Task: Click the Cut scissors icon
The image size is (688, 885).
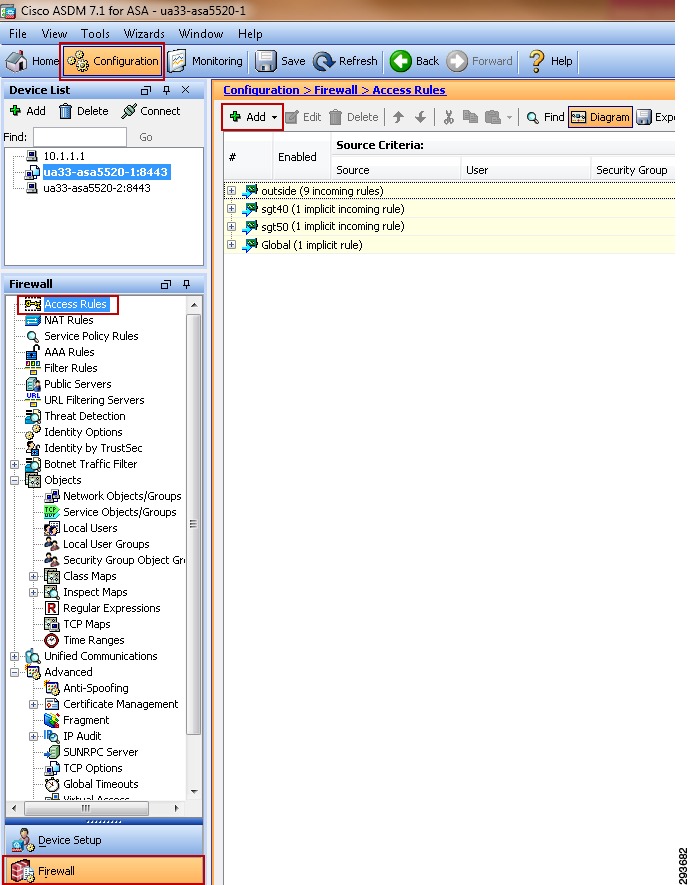Action: (449, 117)
